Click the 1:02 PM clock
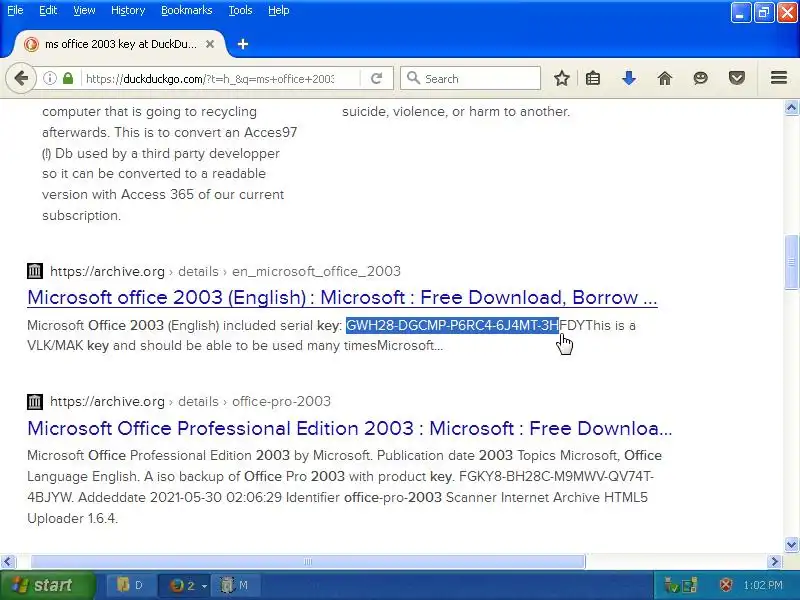This screenshot has height=600, width=800. click(x=763, y=585)
